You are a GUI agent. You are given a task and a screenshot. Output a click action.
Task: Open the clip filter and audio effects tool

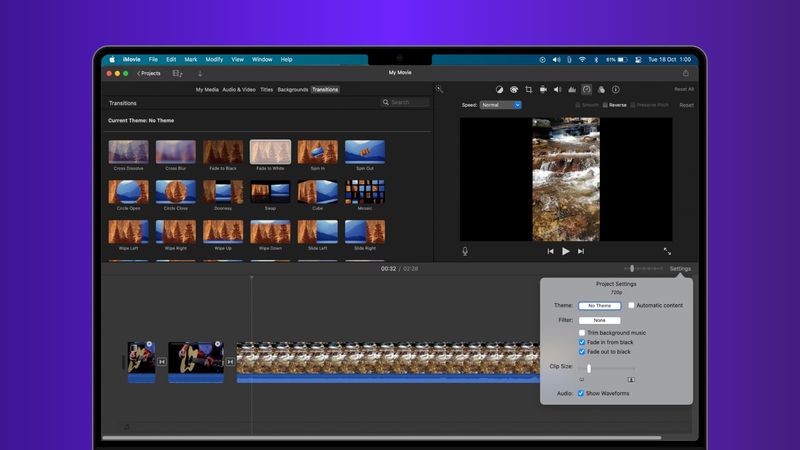[x=601, y=89]
